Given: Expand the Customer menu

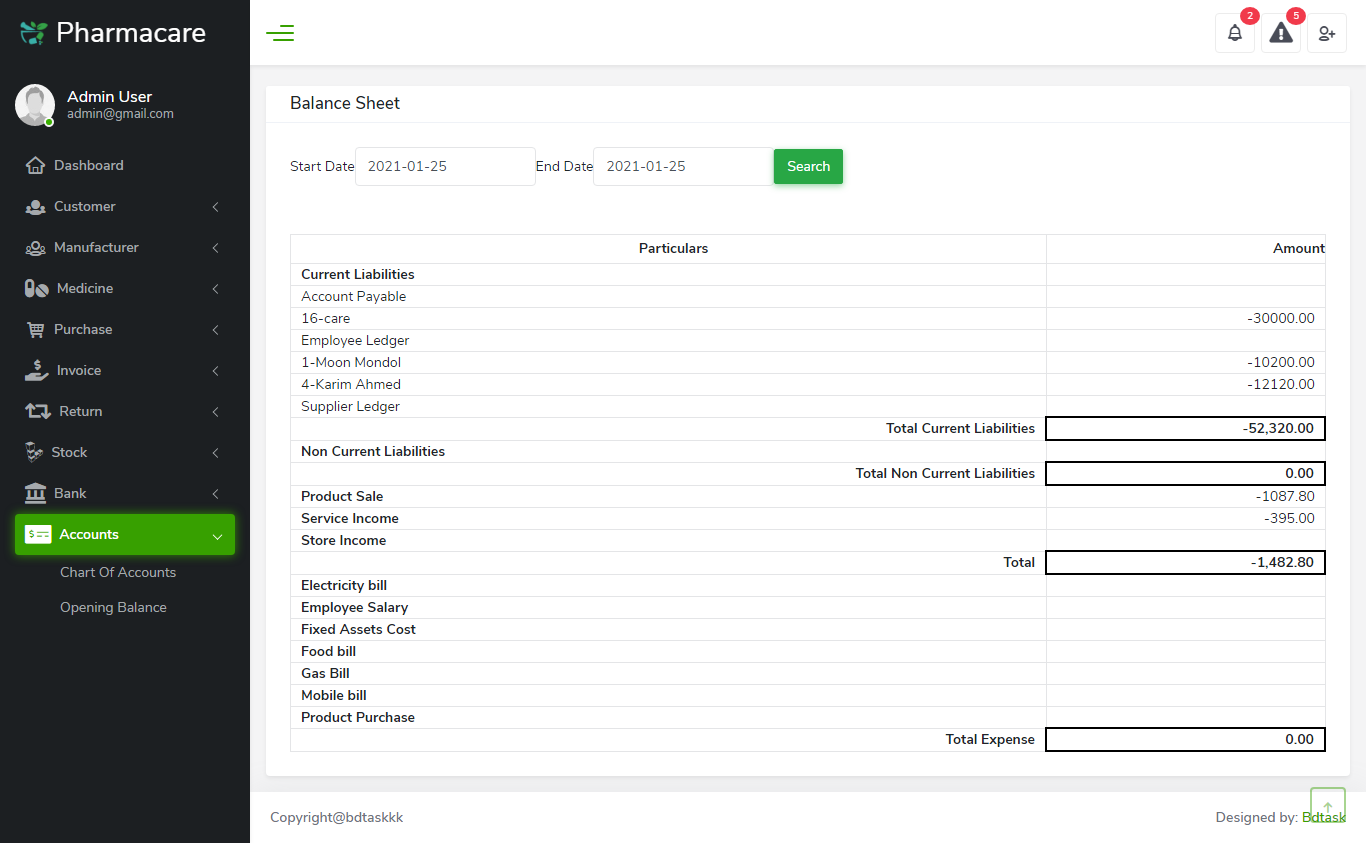Looking at the screenshot, I should point(85,206).
